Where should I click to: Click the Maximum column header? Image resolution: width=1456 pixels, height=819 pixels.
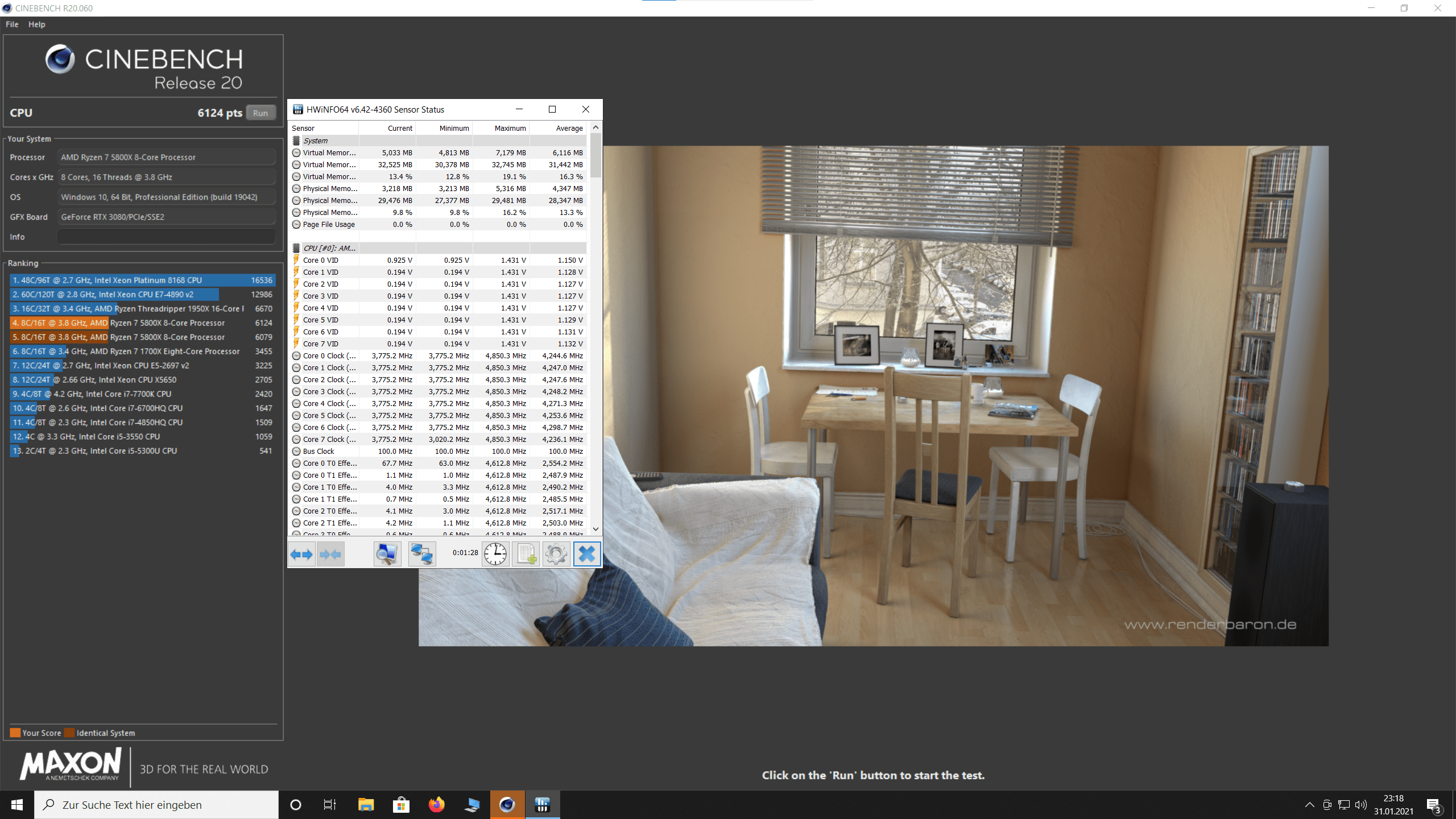coord(501,128)
